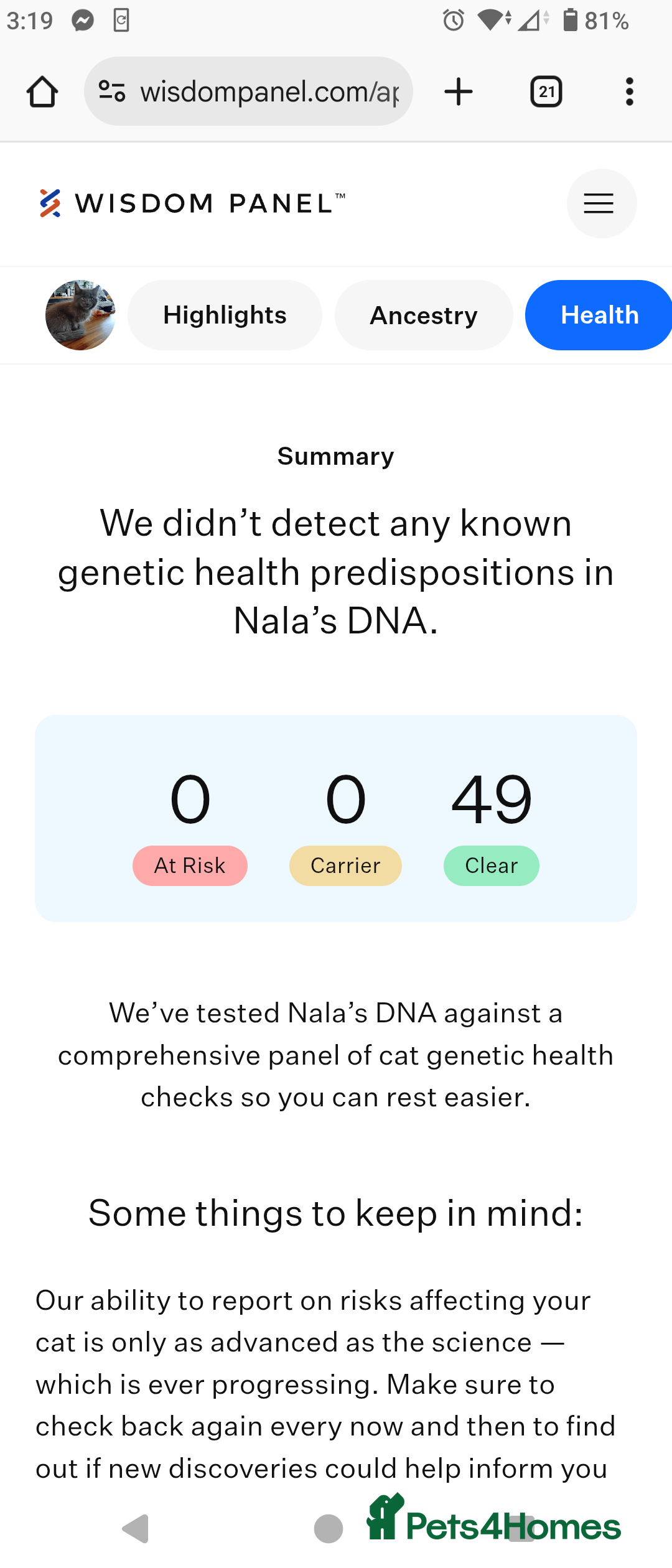The height and width of the screenshot is (1568, 672).
Task: Tap the 49 clear results count
Action: pos(492,800)
